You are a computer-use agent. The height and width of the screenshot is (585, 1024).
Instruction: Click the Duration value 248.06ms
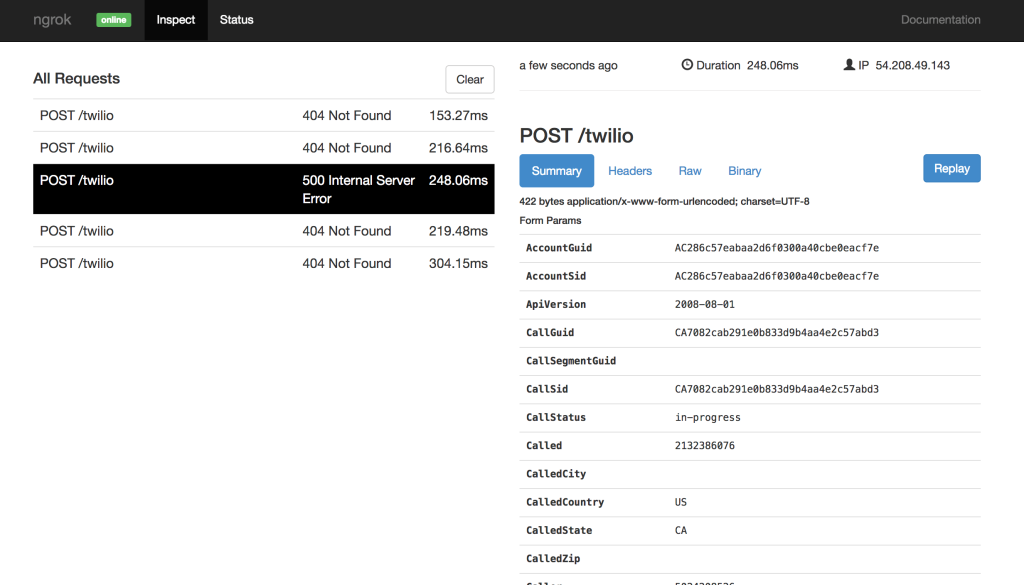tap(770, 64)
